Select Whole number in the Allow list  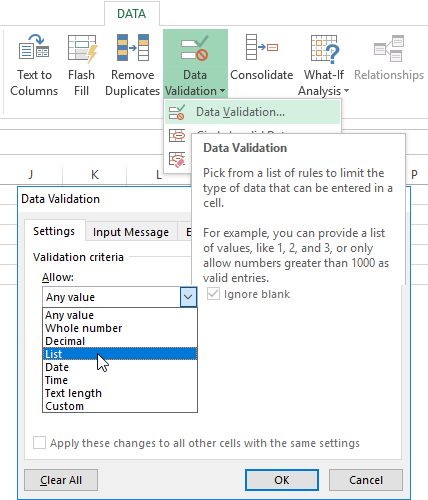coord(120,328)
